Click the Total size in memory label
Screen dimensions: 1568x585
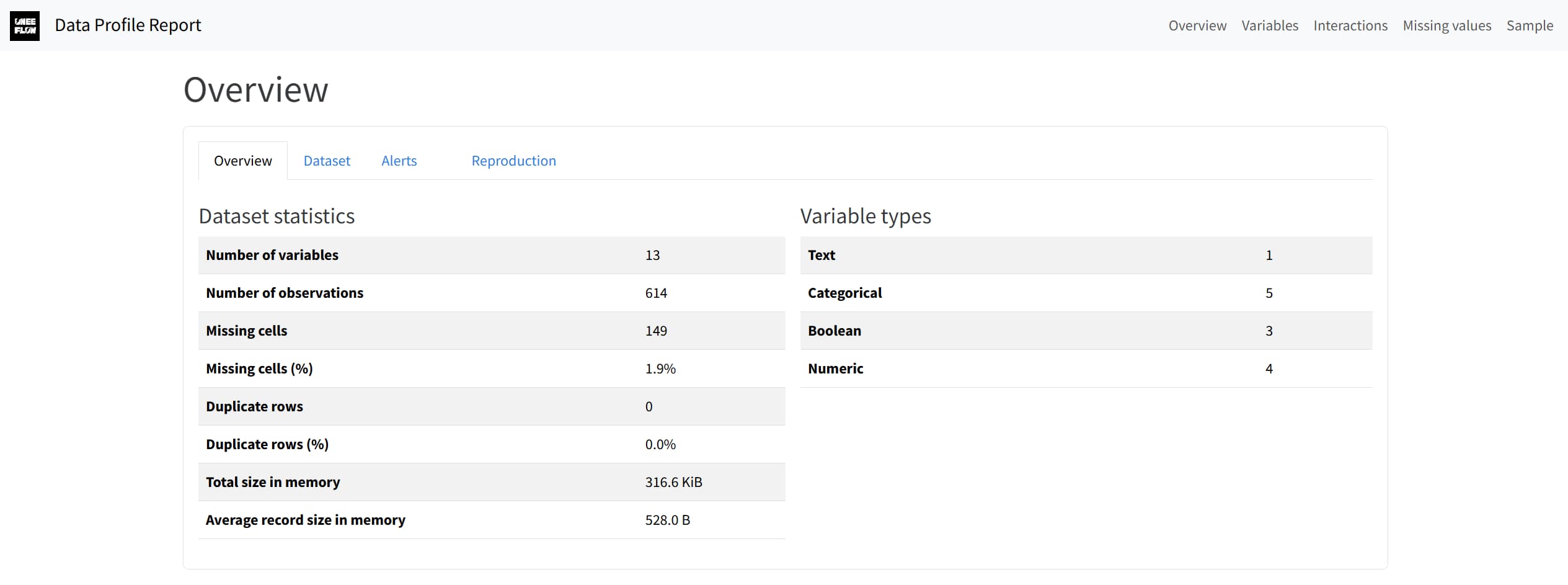[x=273, y=482]
